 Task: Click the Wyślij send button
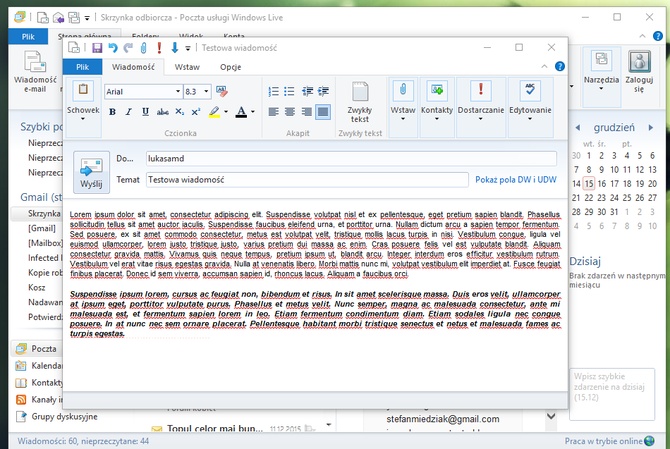91,170
